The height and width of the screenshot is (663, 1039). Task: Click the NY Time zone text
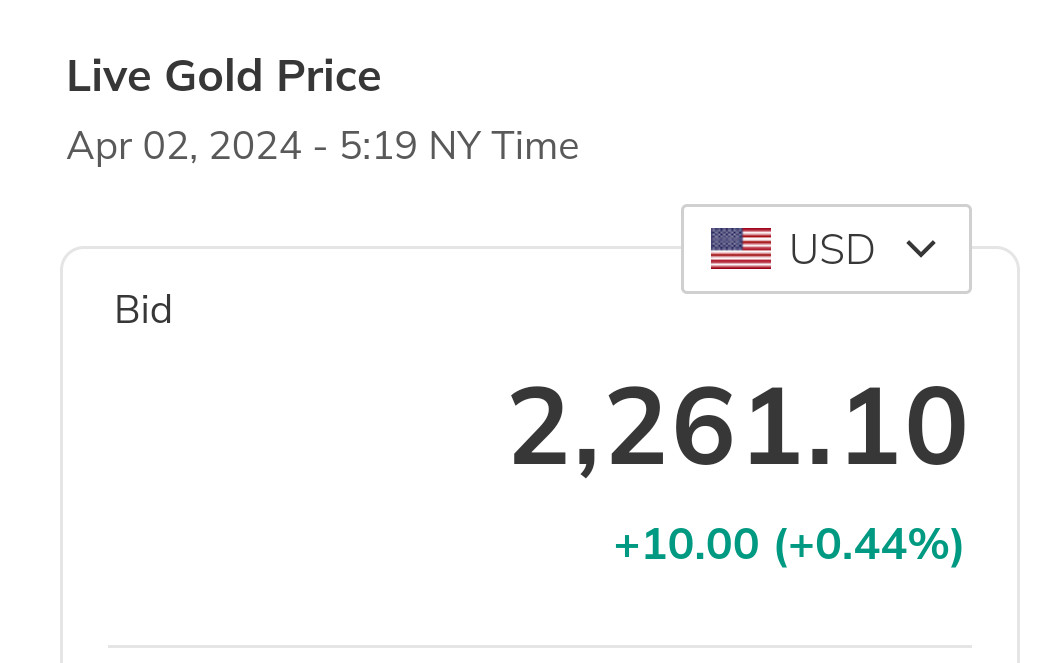click(x=504, y=147)
